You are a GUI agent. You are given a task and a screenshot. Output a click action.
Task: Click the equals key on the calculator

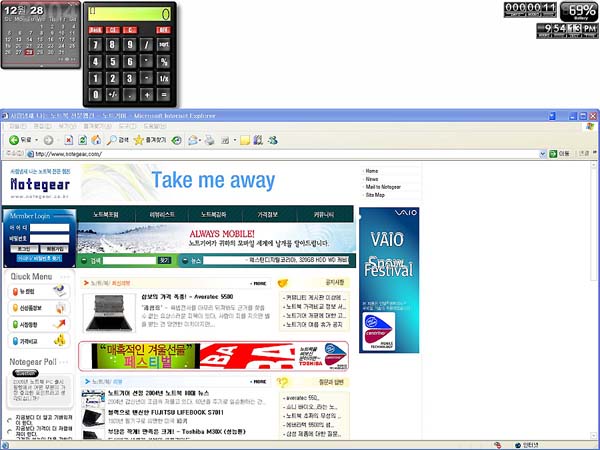pos(163,95)
